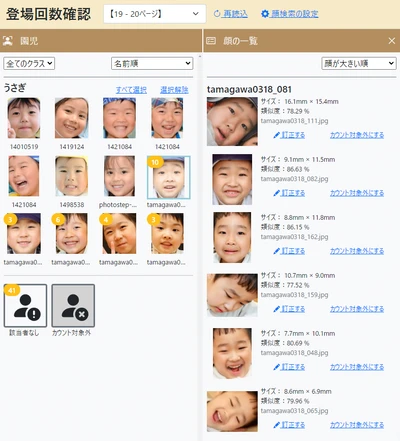Select the tamagawa0... thumbnail with badge 4
400x441 pixels.
pyautogui.click(x=119, y=234)
